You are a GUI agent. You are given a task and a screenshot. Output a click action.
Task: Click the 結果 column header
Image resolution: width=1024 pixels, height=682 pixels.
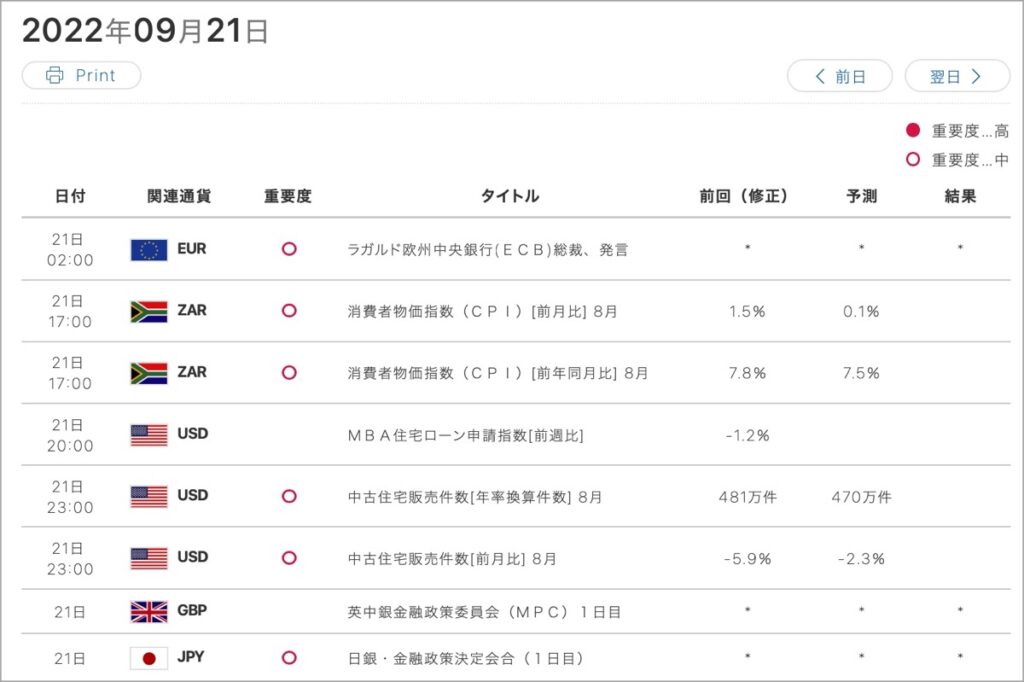pyautogui.click(x=960, y=196)
